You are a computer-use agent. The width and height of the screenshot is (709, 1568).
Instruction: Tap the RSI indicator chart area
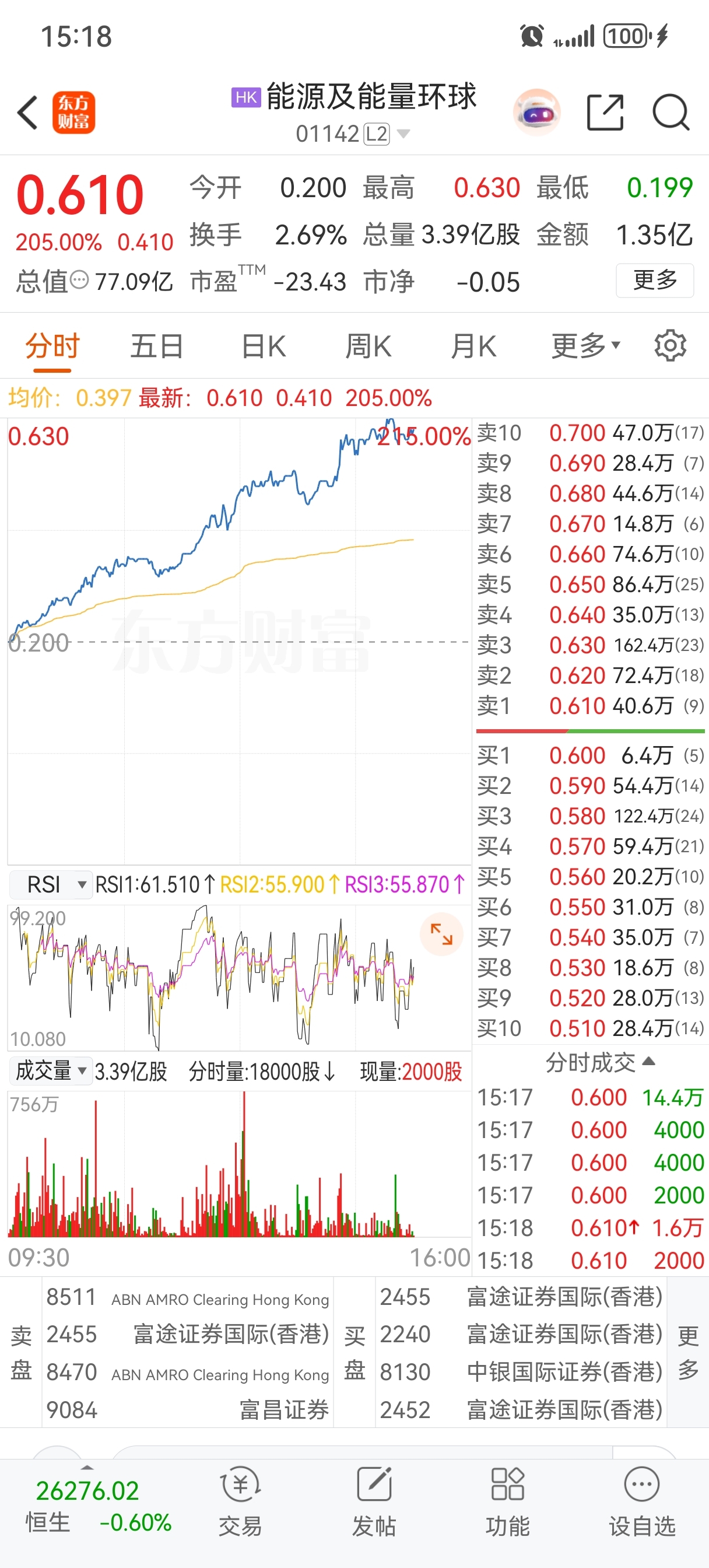[238, 978]
